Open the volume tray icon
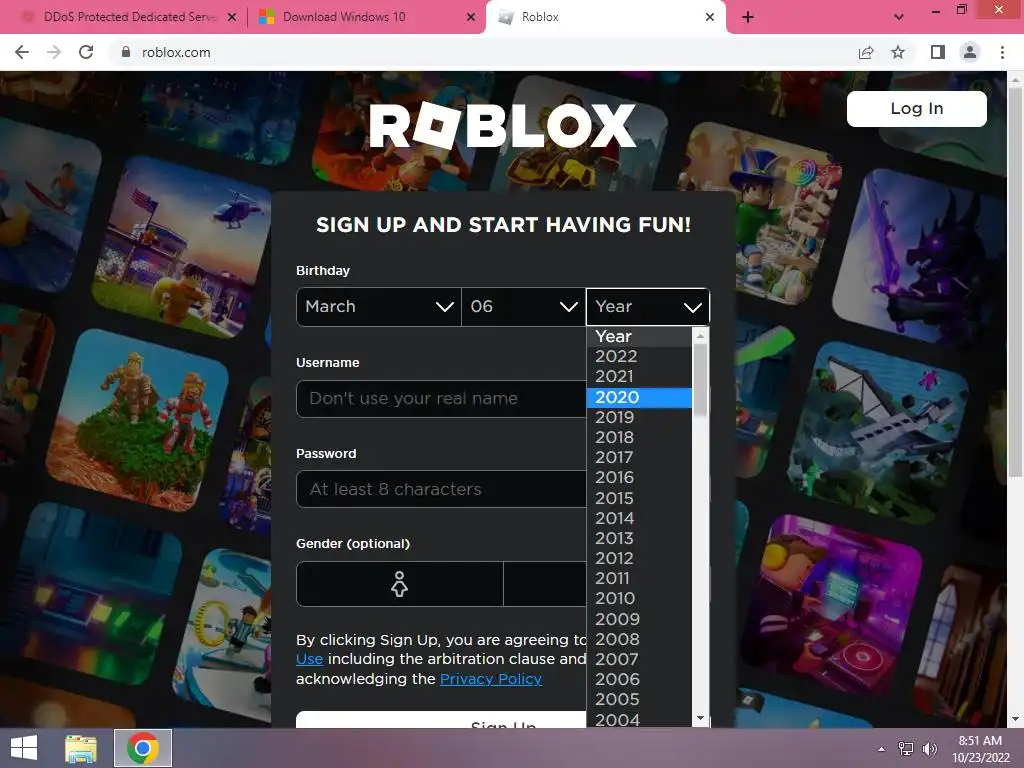This screenshot has width=1024, height=768. [x=929, y=749]
